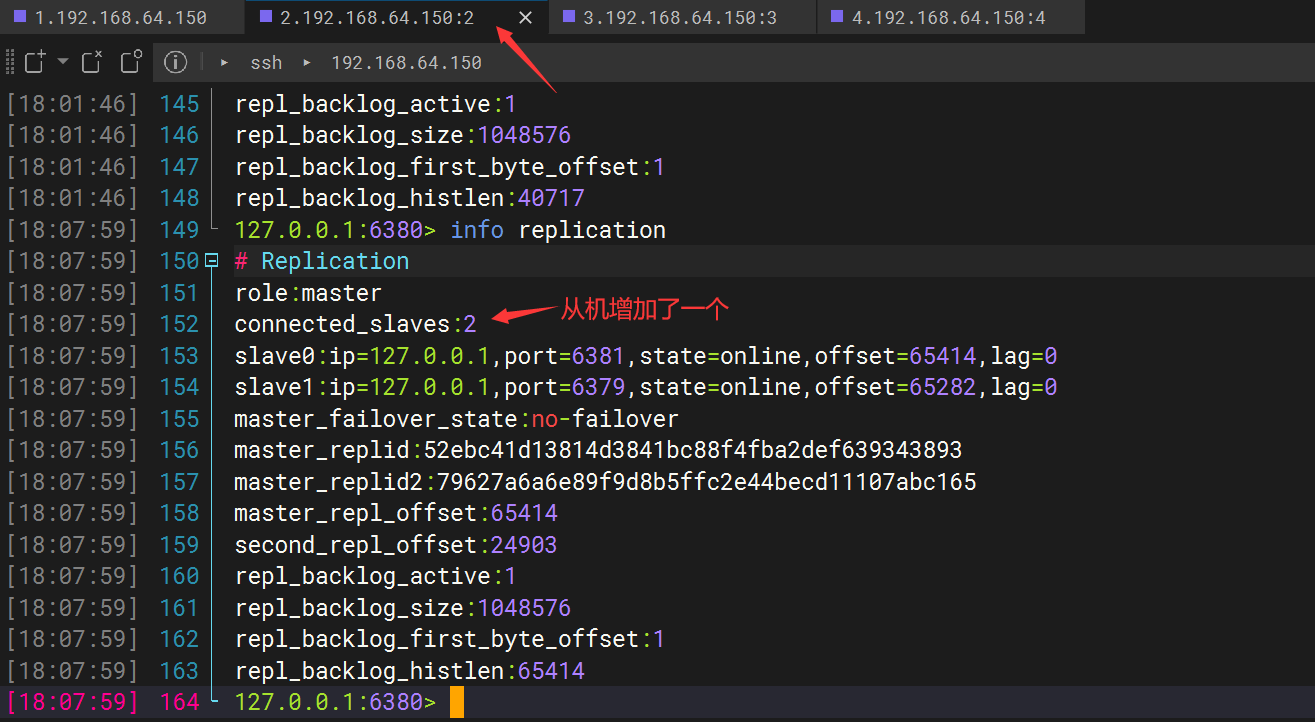Click the master_replid2:79627a6a line
The width and height of the screenshot is (1315, 722).
pos(605,482)
